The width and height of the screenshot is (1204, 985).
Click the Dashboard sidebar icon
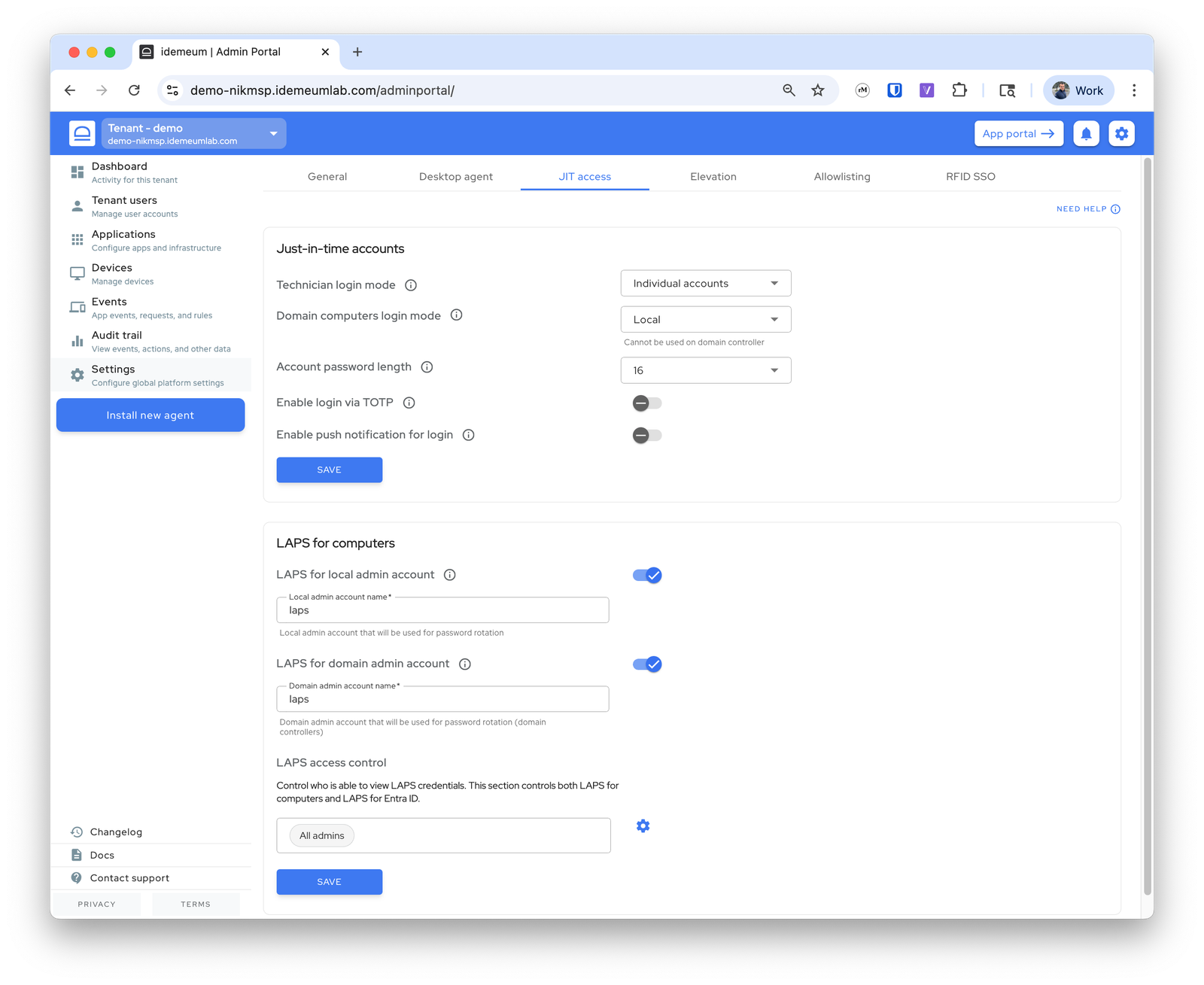pyautogui.click(x=77, y=172)
